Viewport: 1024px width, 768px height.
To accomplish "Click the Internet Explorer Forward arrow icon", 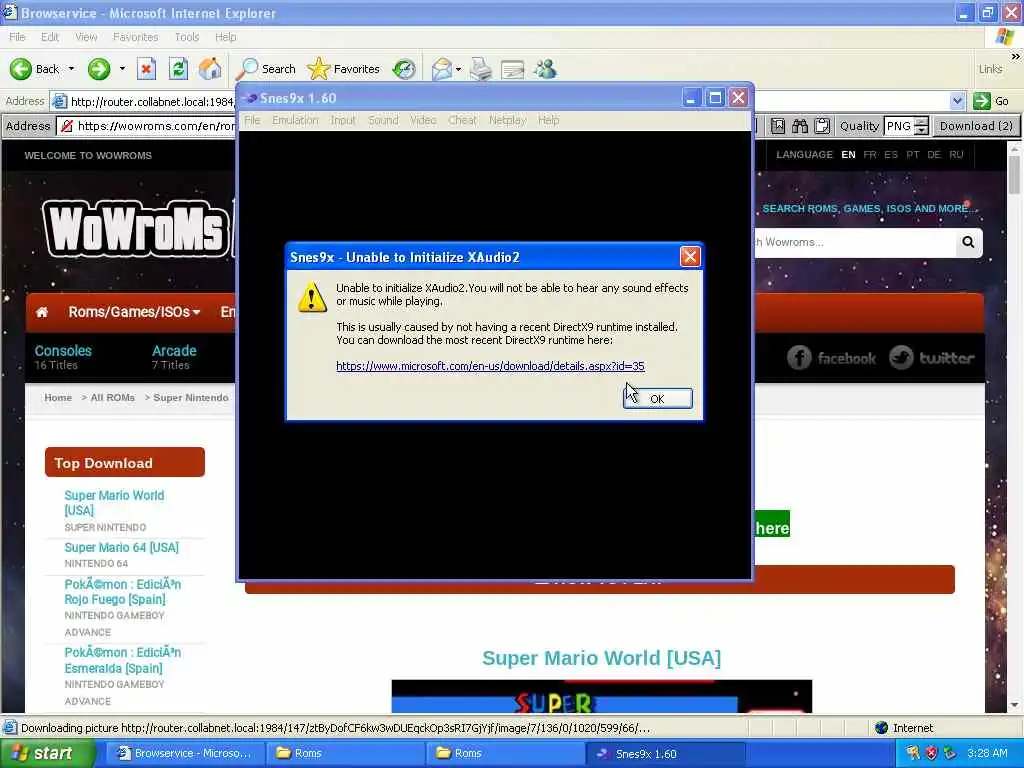I will (x=99, y=69).
